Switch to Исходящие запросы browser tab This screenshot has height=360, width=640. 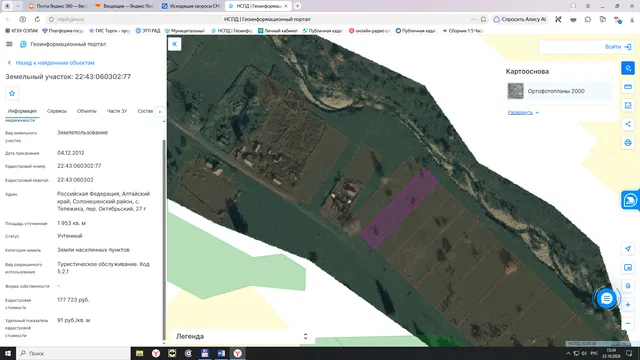click(191, 6)
